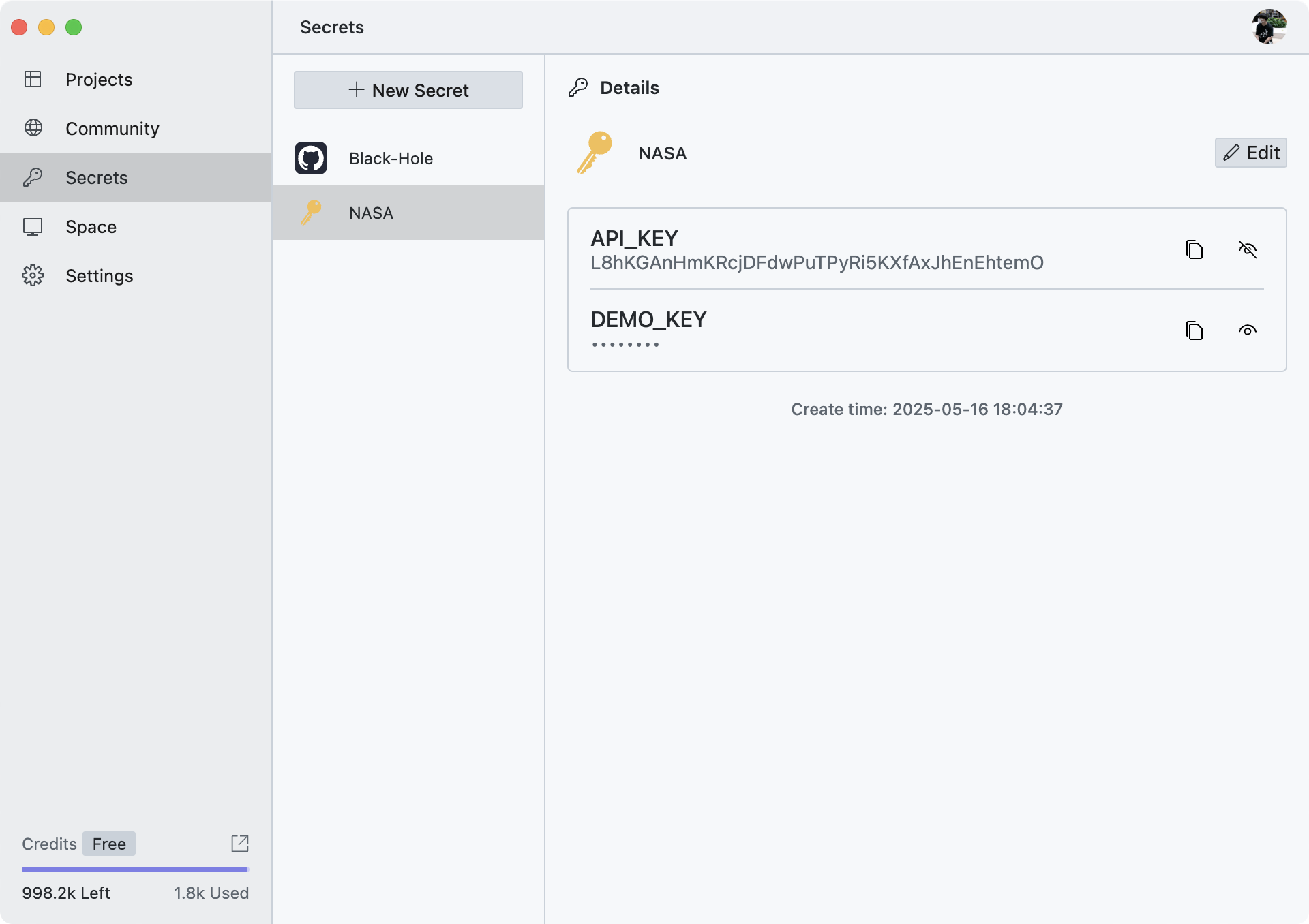Copy the DEMO_KEY value
The width and height of the screenshot is (1309, 924).
(x=1194, y=330)
